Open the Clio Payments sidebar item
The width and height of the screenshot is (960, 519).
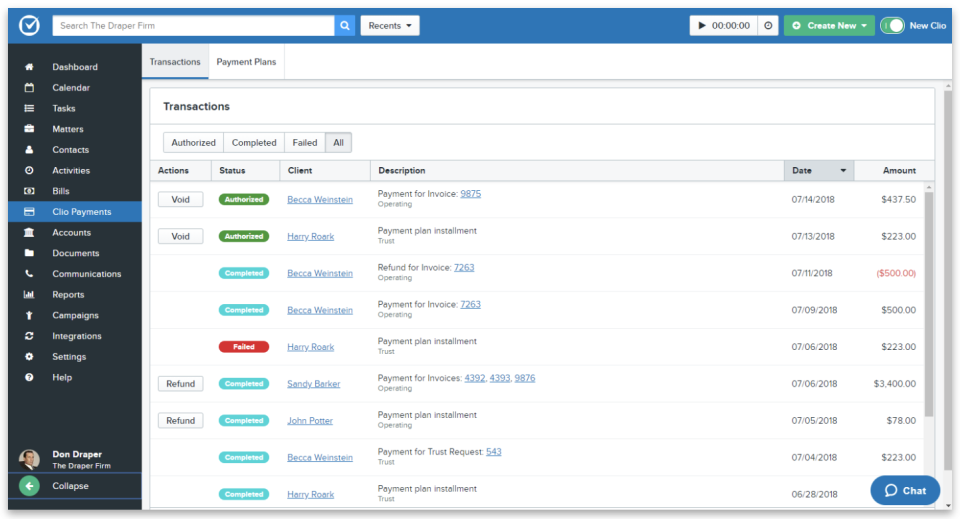[75, 212]
